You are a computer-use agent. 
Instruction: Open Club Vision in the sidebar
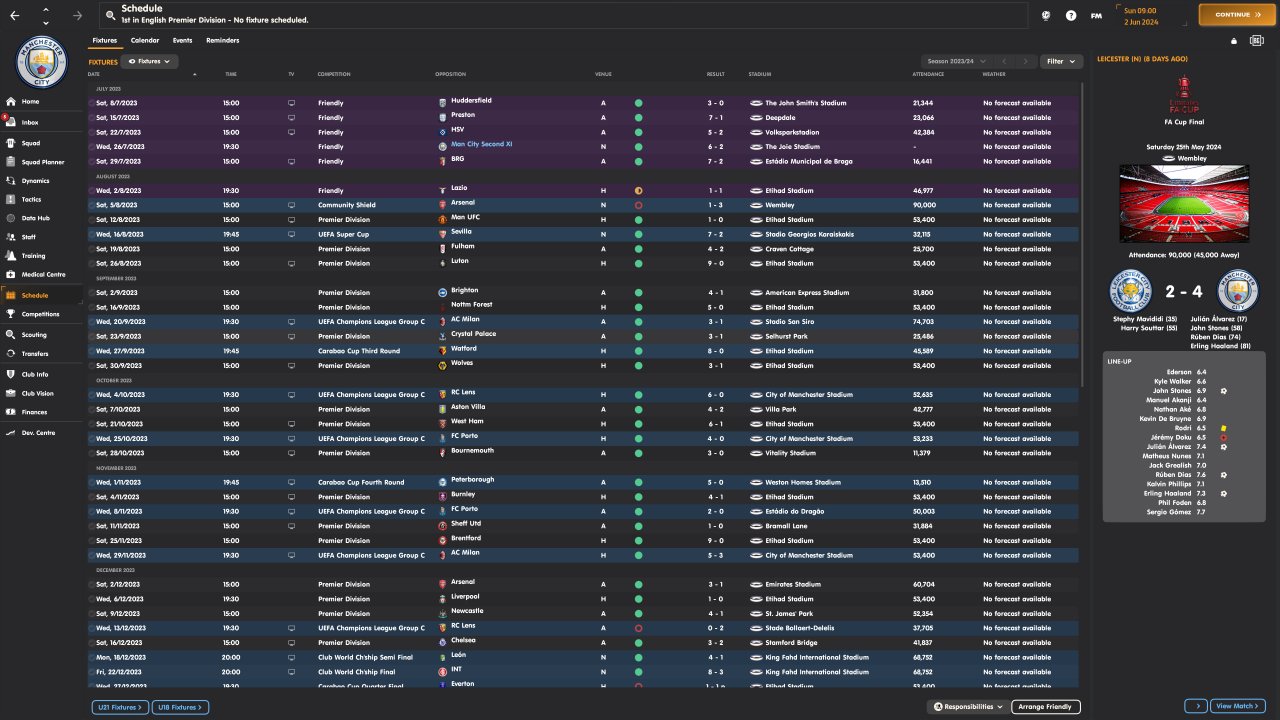click(x=41, y=393)
